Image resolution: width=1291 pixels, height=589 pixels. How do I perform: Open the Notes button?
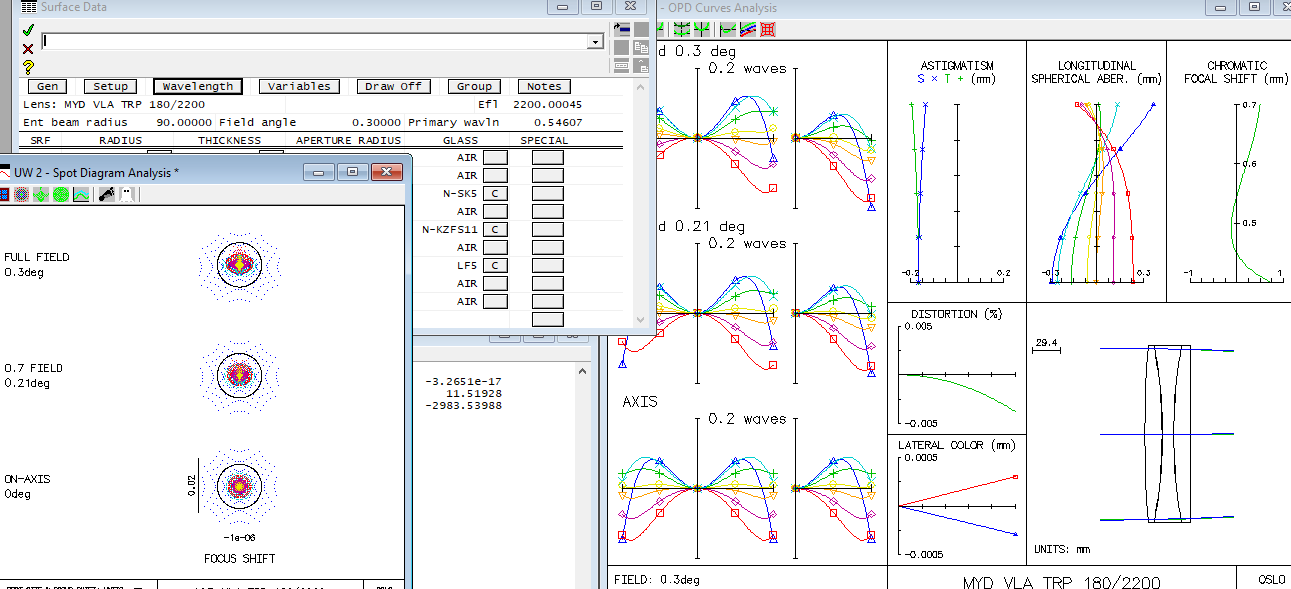544,86
